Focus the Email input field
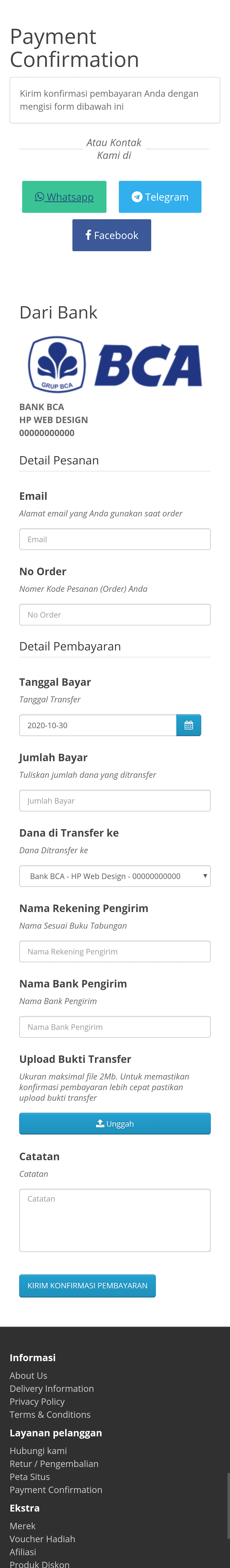 tap(115, 539)
